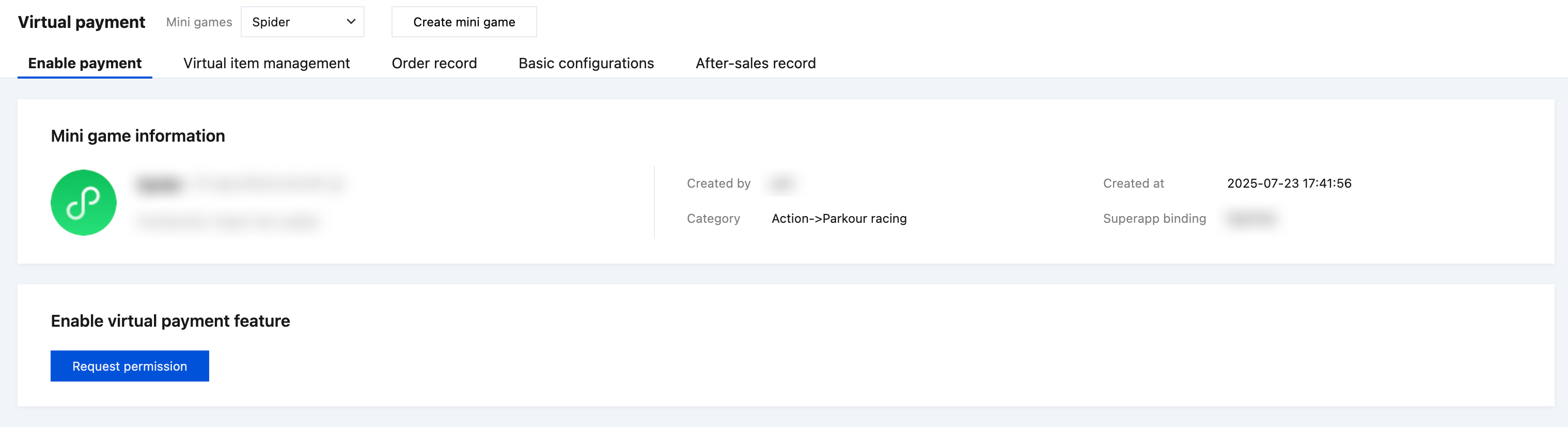
Task: Click the 2025-07-23 17:41:56 creation timestamp
Action: [1289, 184]
